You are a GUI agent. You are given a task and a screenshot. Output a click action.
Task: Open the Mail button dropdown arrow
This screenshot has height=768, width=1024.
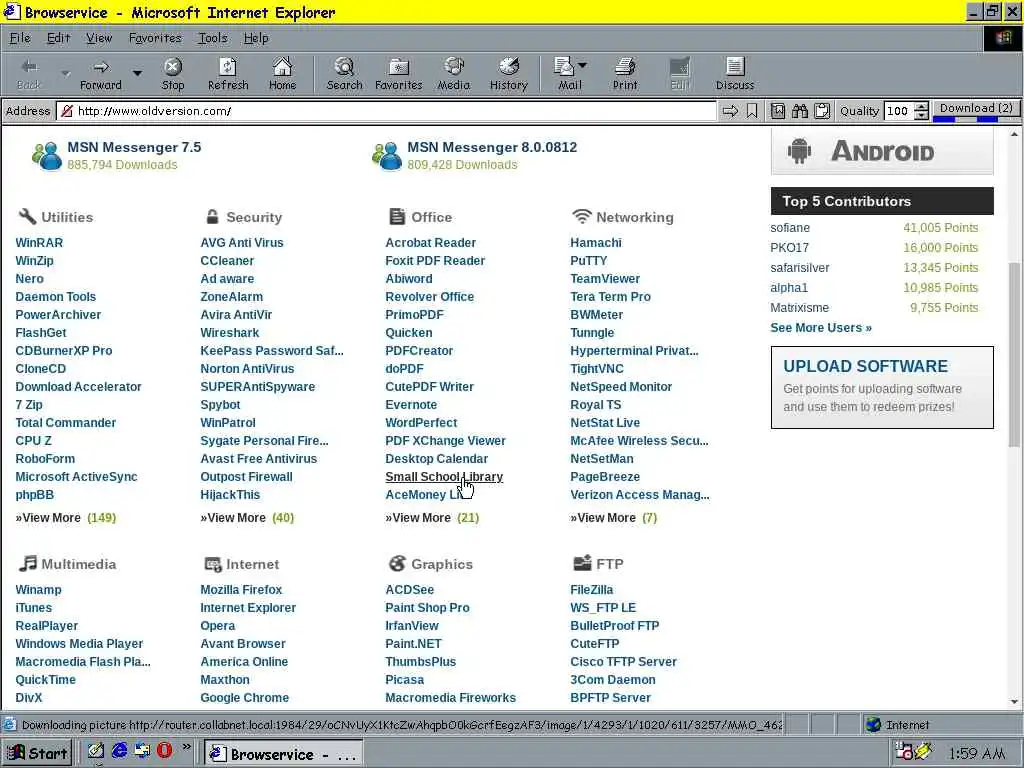[x=583, y=65]
